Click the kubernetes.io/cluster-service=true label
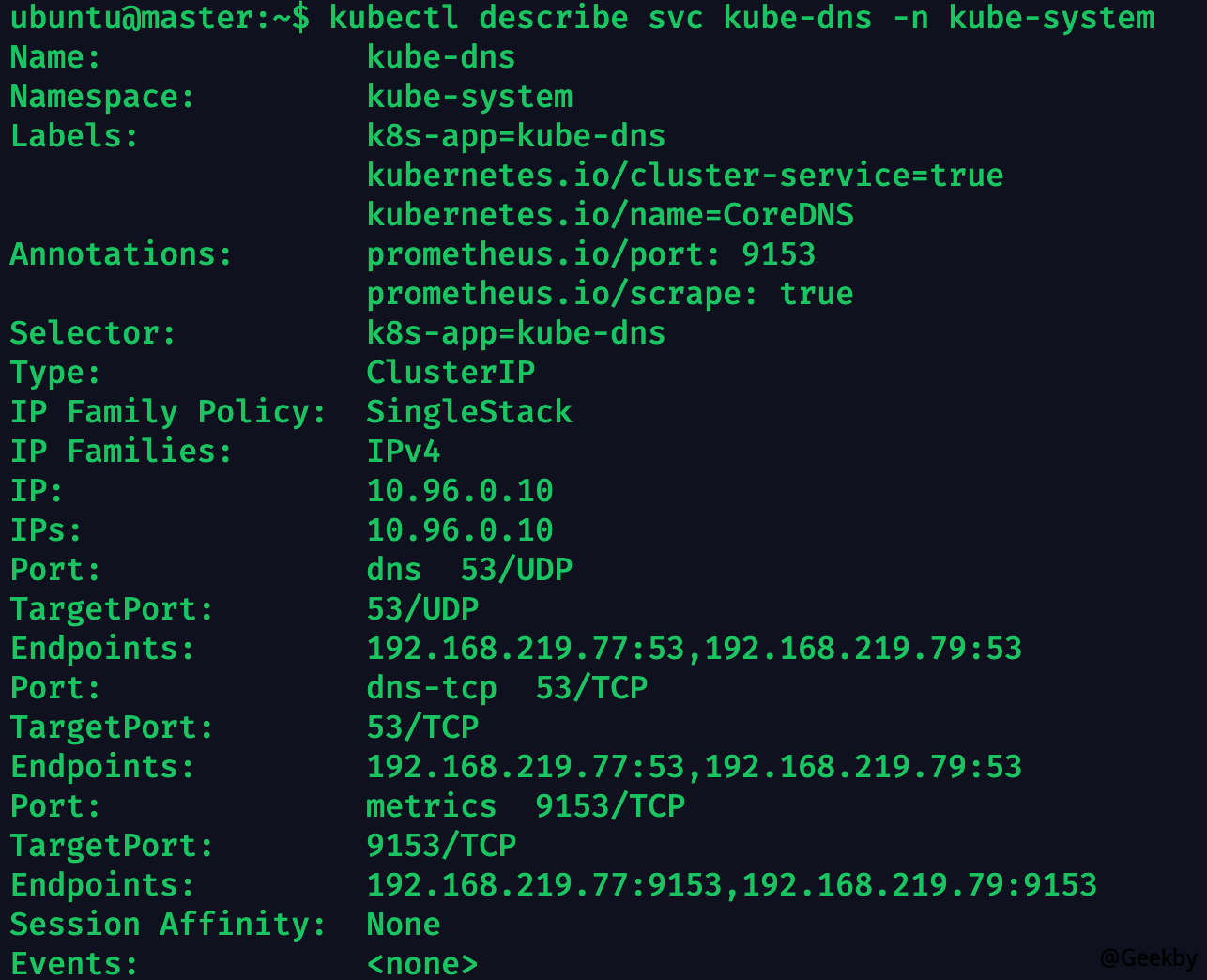This screenshot has height=980, width=1207. click(x=684, y=176)
